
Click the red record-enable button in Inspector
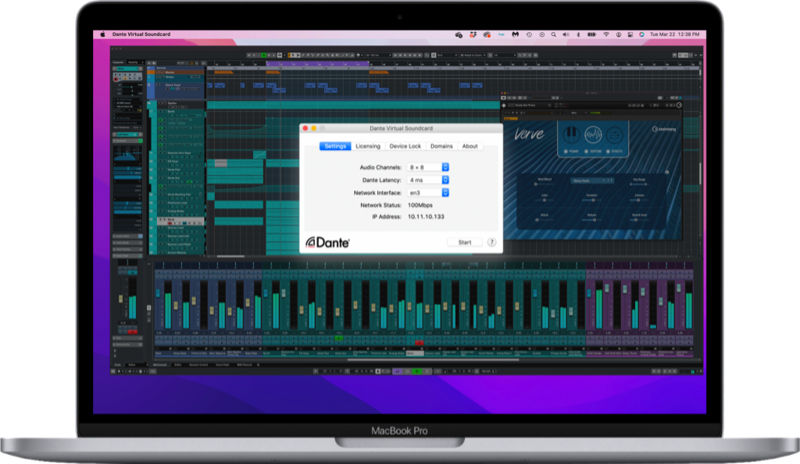(116, 79)
